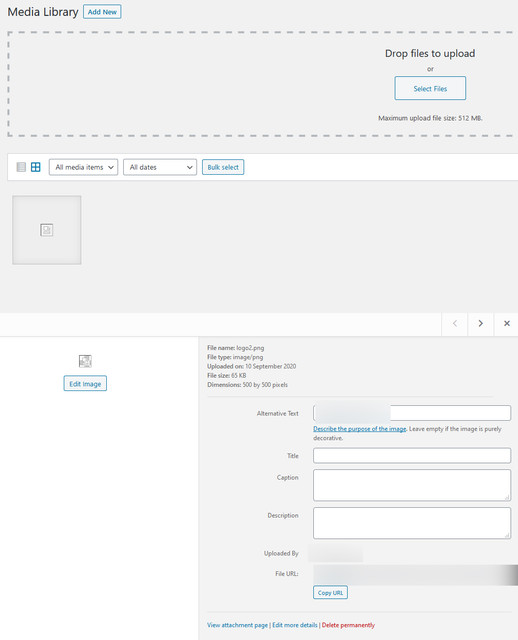Click the Drop files to upload text
Viewport: 518px width, 640px height.
430,53
